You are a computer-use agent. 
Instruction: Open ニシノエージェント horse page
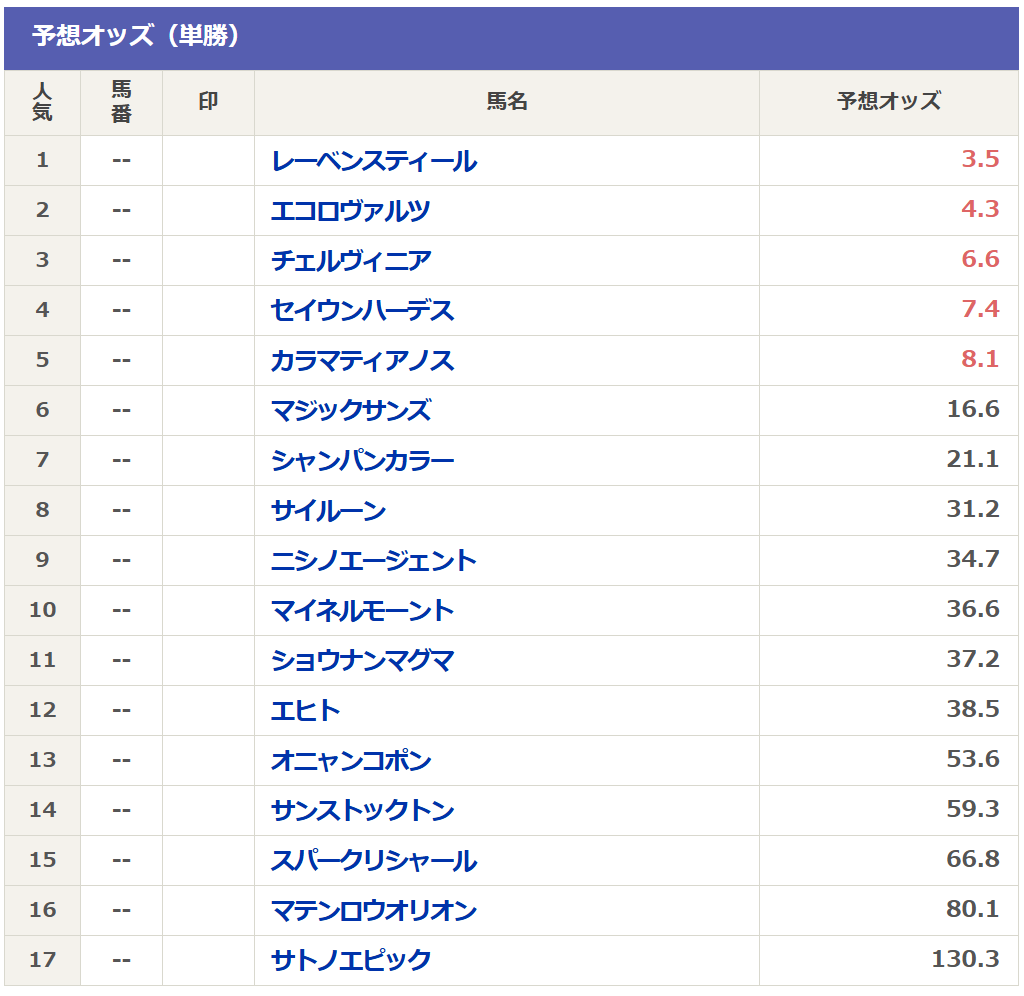point(373,561)
